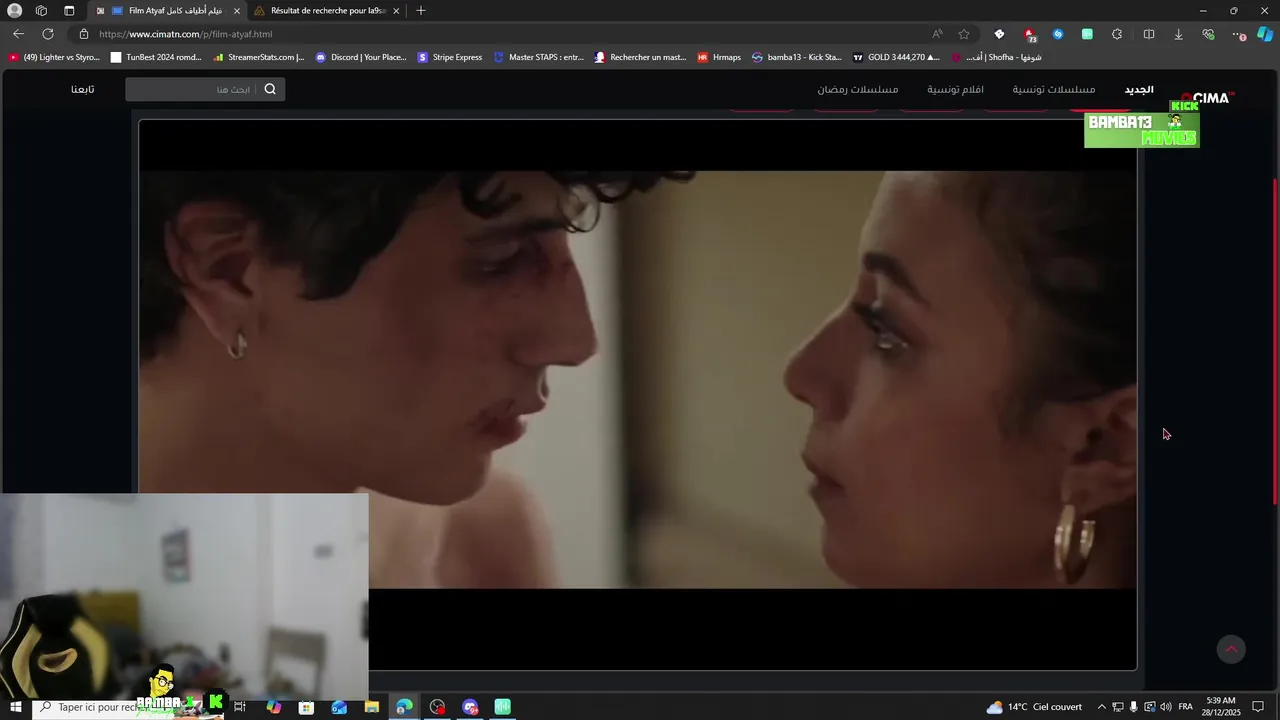Add this page to favorites star
Image resolution: width=1280 pixels, height=720 pixels.
[964, 34]
